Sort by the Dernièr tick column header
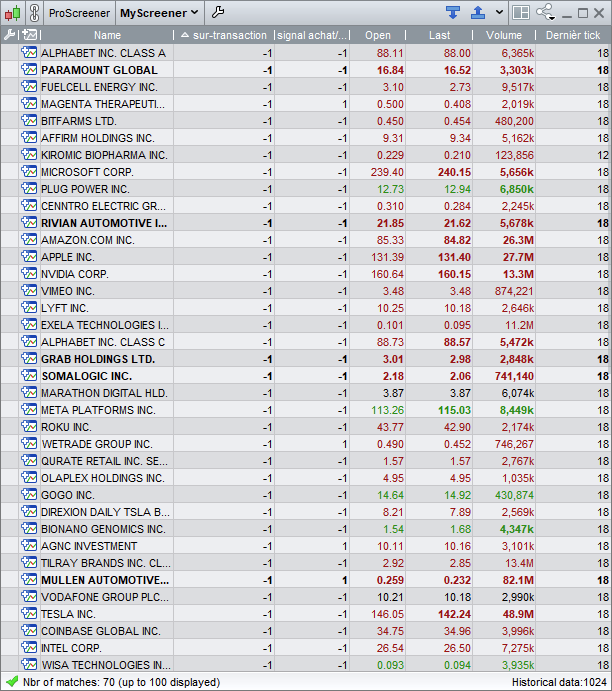This screenshot has width=612, height=691. click(x=573, y=35)
